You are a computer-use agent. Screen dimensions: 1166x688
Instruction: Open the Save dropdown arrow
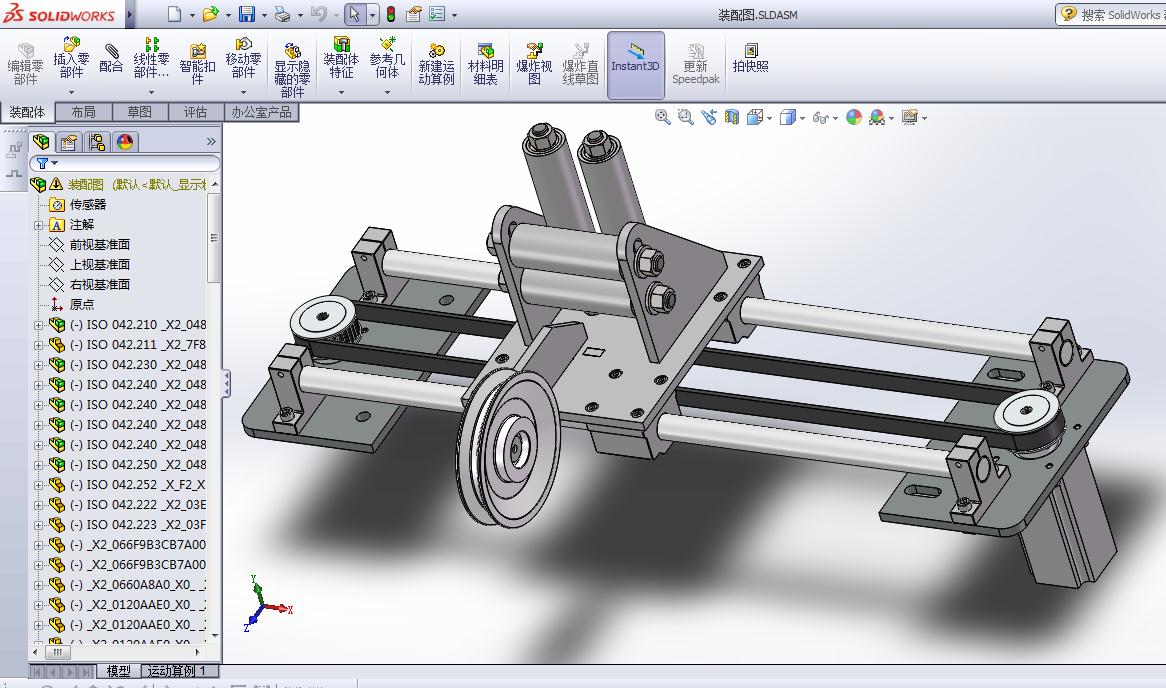click(x=263, y=14)
